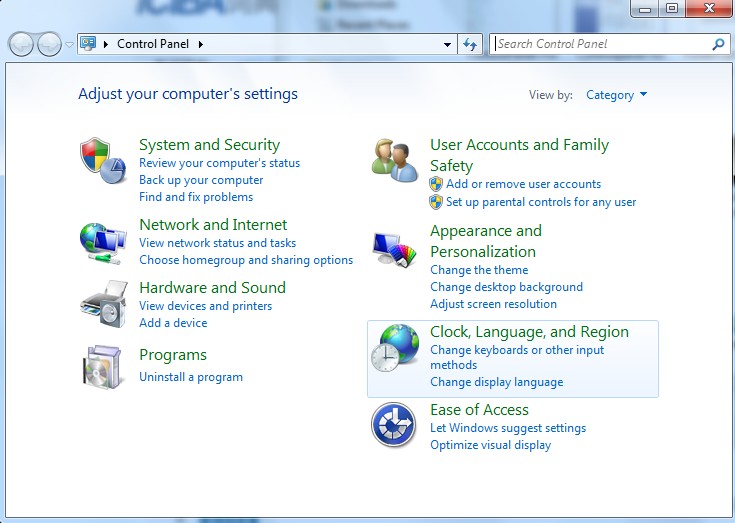Click View devices and printers

205,306
